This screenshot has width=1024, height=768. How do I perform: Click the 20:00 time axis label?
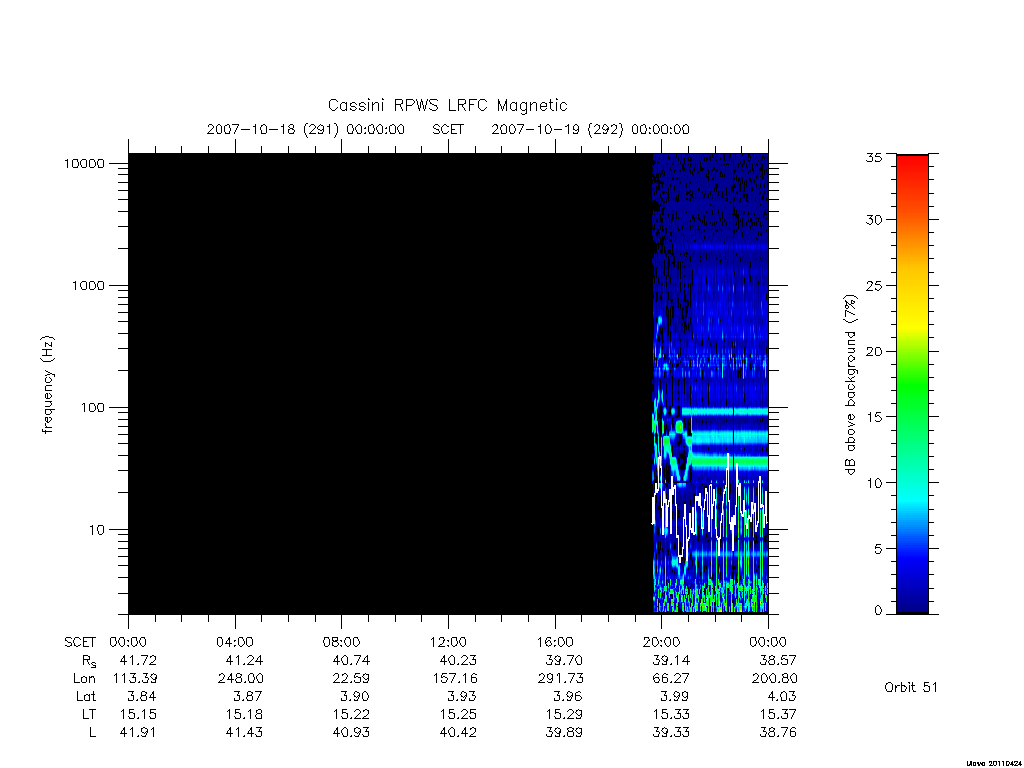(662, 642)
